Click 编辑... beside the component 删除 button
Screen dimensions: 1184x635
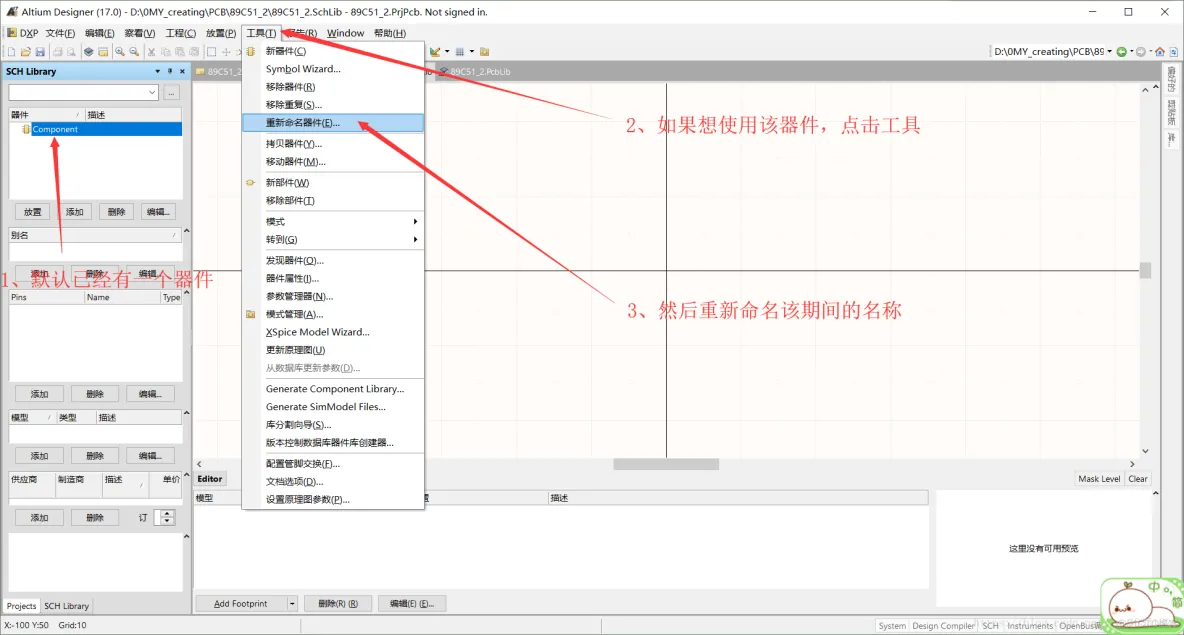pyautogui.click(x=158, y=212)
